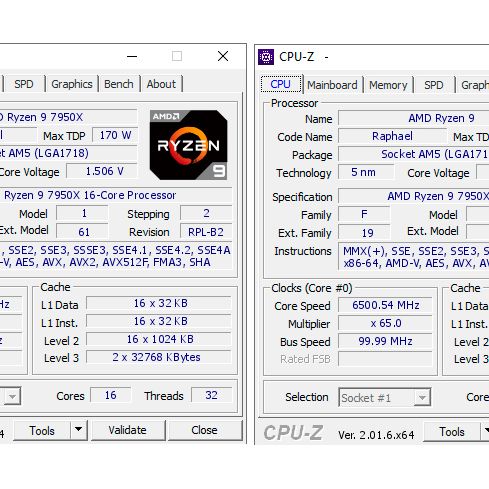Open the SPD tab in left window
Image resolution: width=489 pixels, height=489 pixels.
pyautogui.click(x=24, y=84)
